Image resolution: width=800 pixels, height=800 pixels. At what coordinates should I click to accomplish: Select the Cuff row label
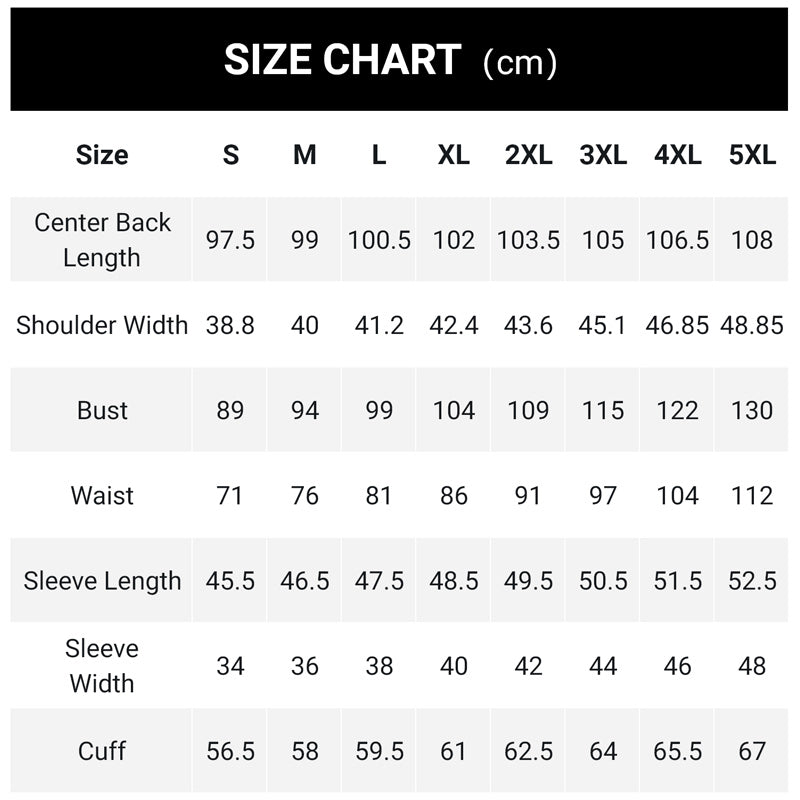(x=102, y=751)
